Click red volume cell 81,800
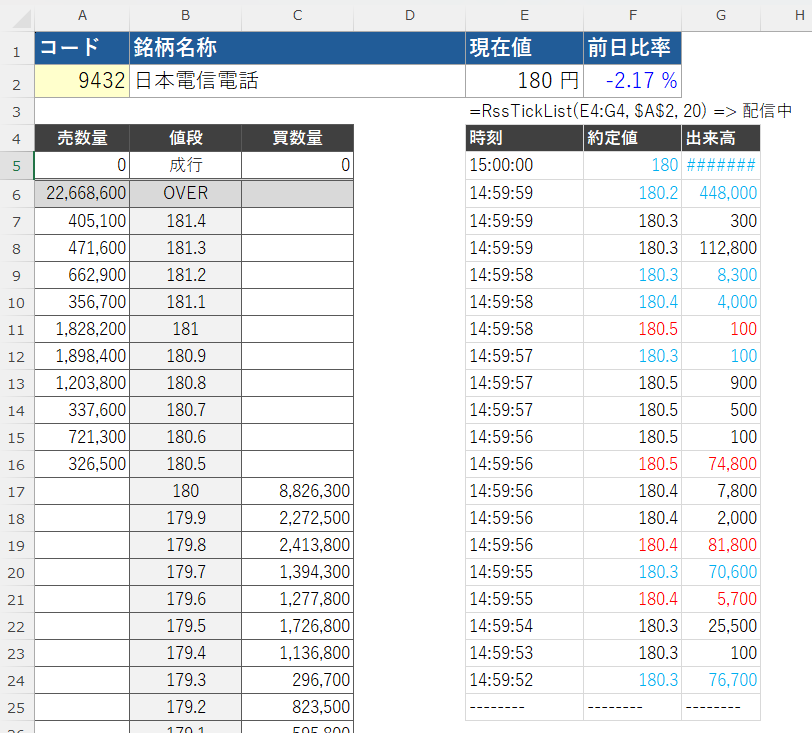Image resolution: width=812 pixels, height=733 pixels. click(721, 545)
